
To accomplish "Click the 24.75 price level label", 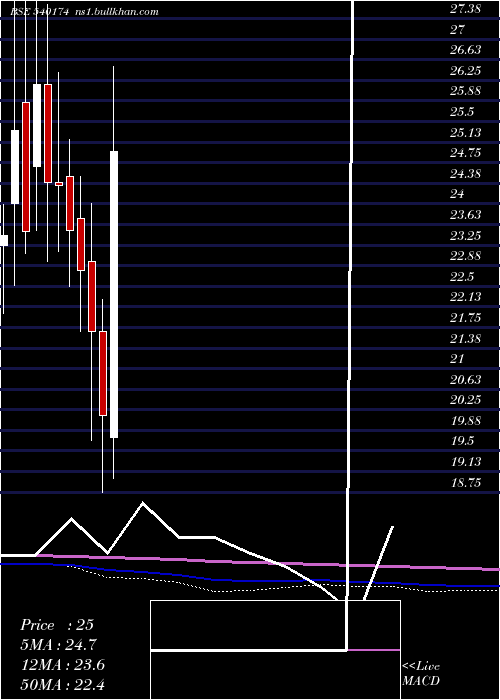I will pyautogui.click(x=465, y=153).
